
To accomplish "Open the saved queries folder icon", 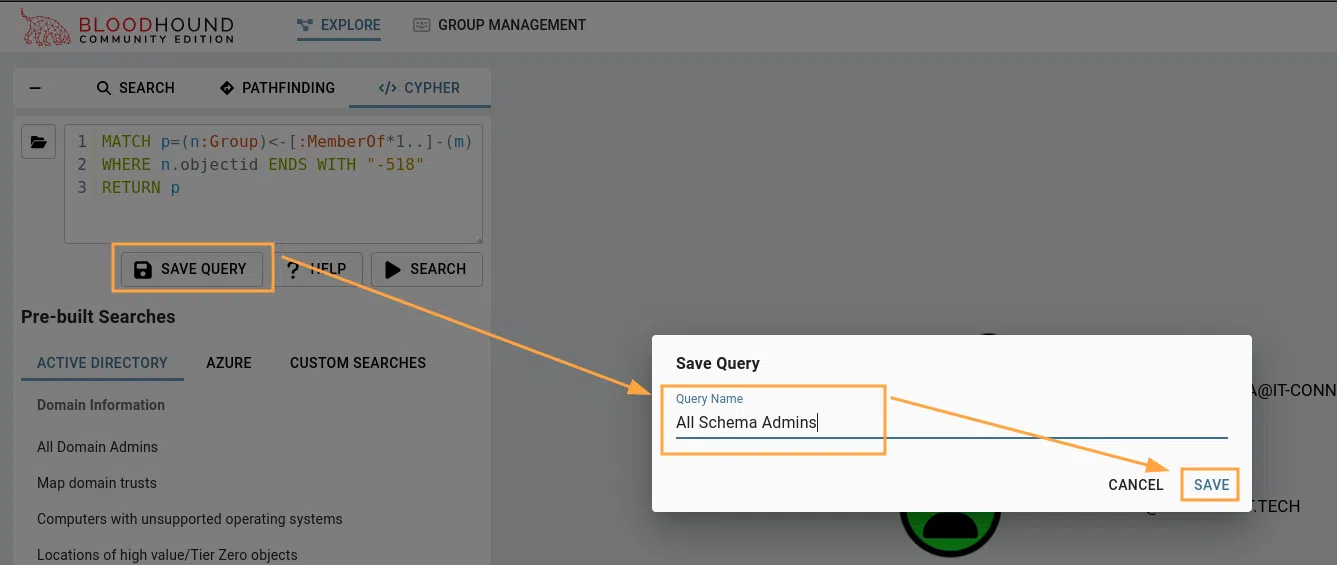I will [38, 142].
